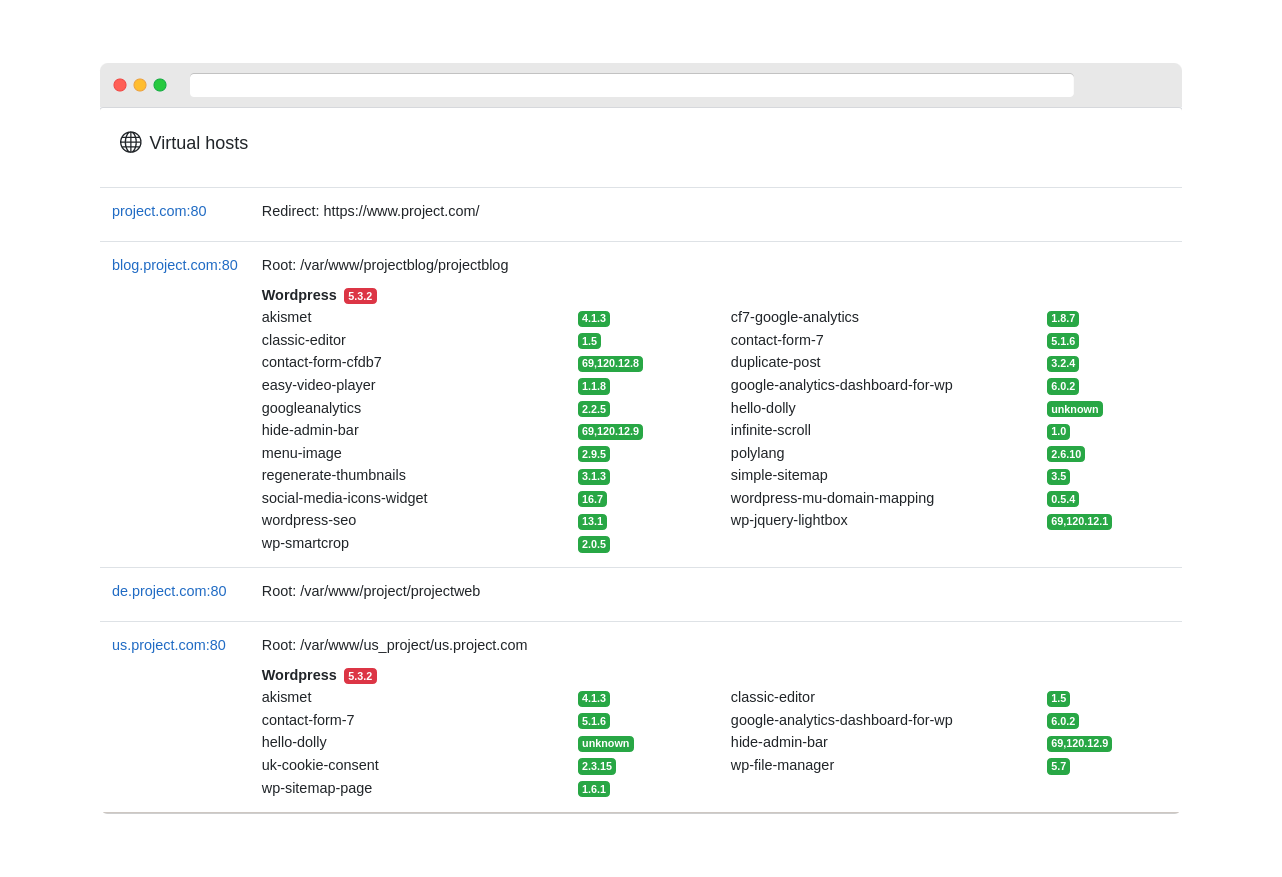
Task: Click duplicate-post plugin name
Action: pos(776,362)
